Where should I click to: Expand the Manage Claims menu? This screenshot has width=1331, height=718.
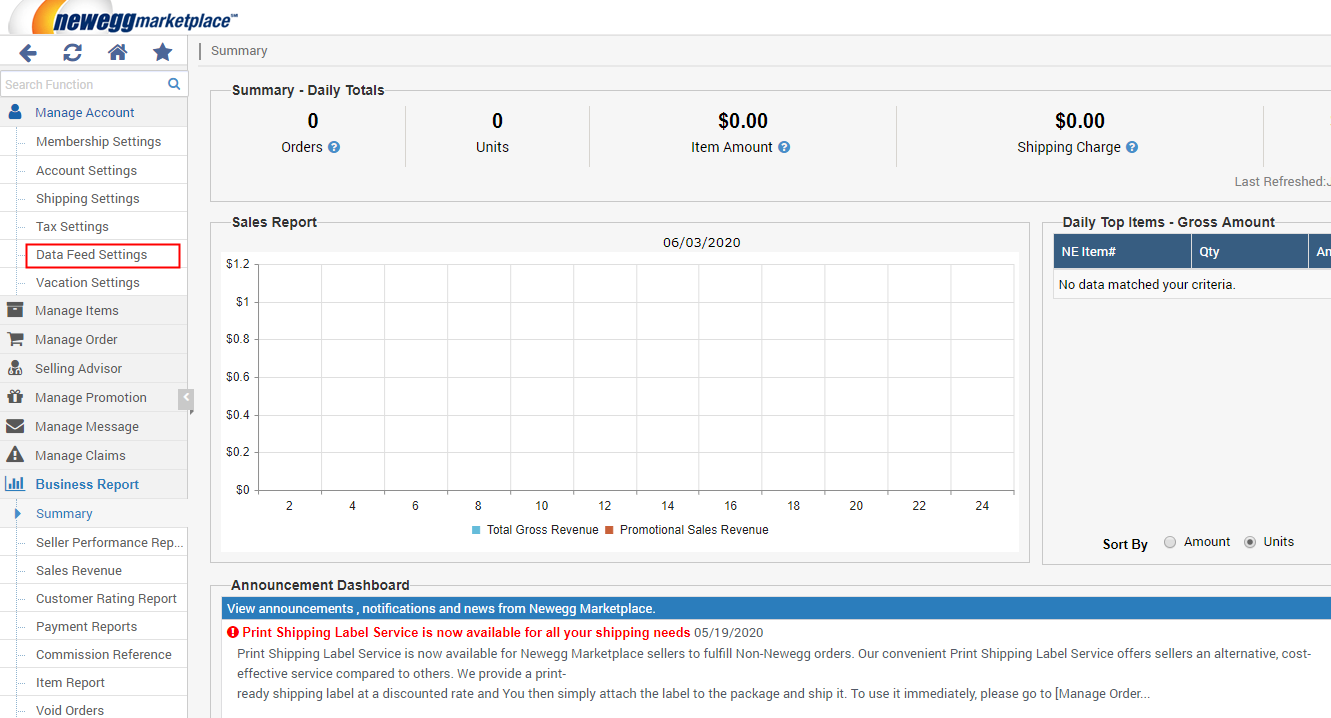coord(93,455)
